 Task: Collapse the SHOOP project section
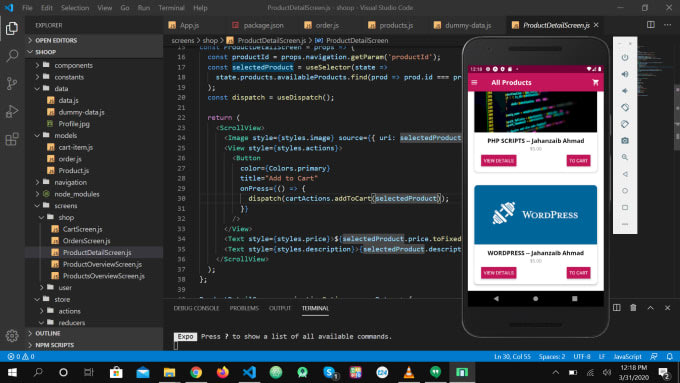point(94,52)
